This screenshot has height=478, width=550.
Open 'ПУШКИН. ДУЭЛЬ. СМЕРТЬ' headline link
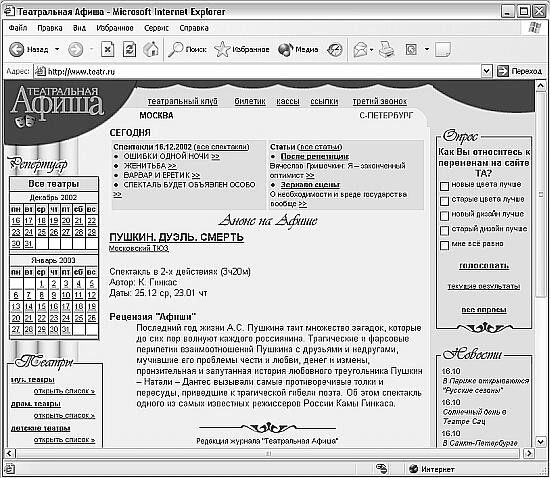[x=176, y=237]
